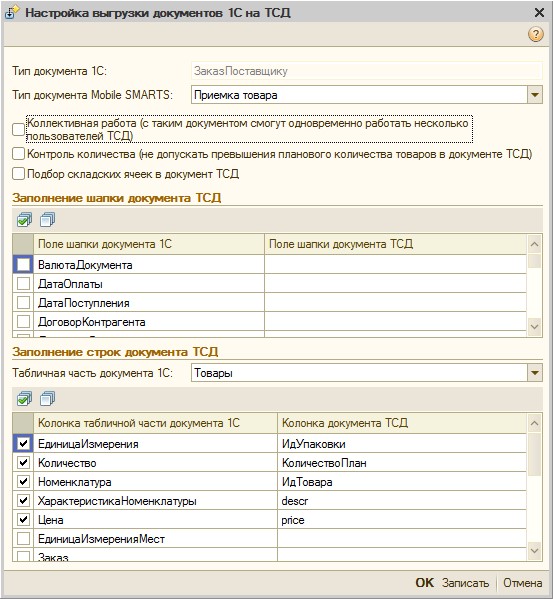Check the ВалютаДокумента row checkbox
Screen dimensions: 553x599
point(23,264)
